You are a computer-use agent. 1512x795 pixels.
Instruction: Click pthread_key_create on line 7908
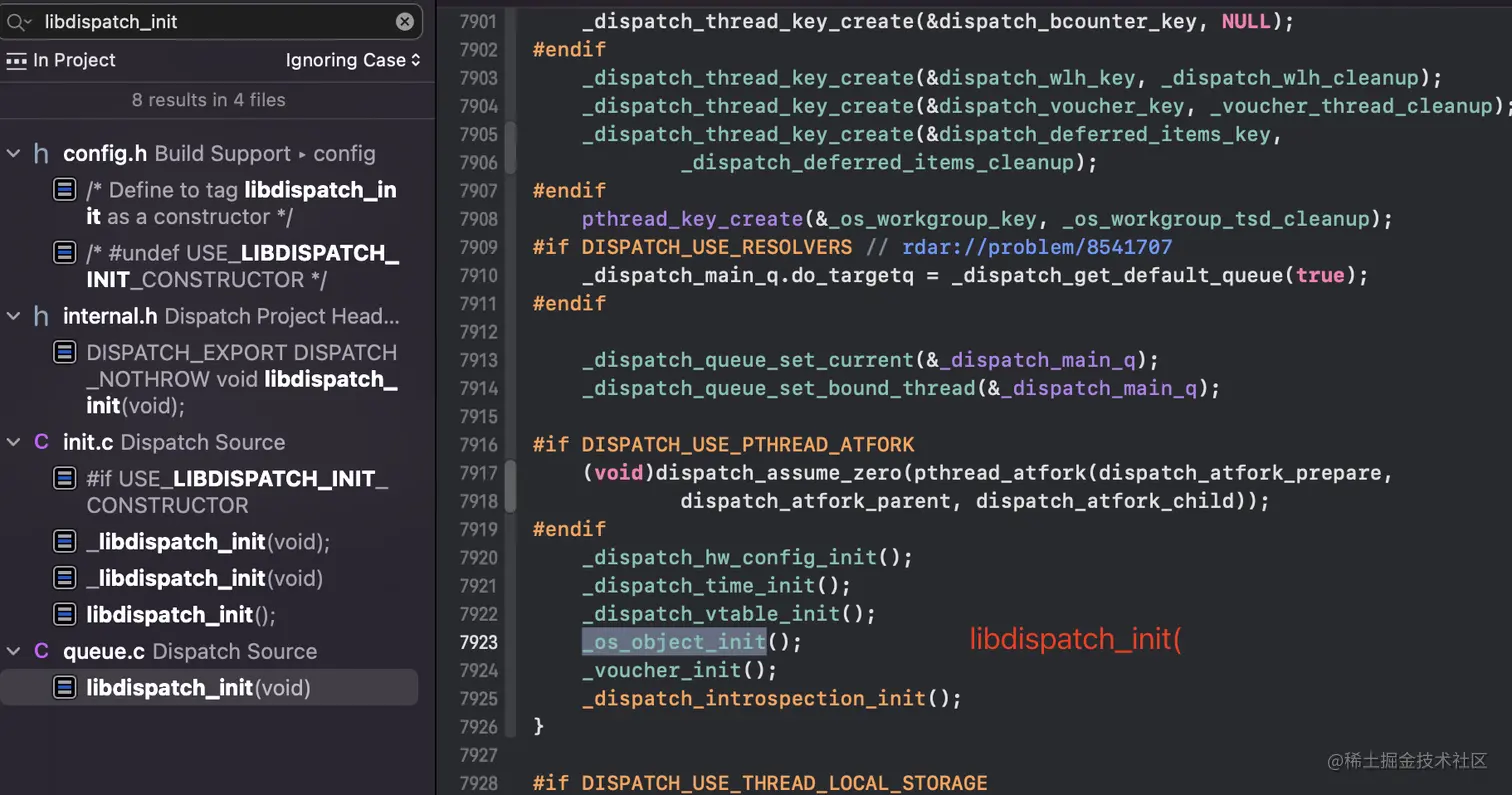[x=692, y=218]
